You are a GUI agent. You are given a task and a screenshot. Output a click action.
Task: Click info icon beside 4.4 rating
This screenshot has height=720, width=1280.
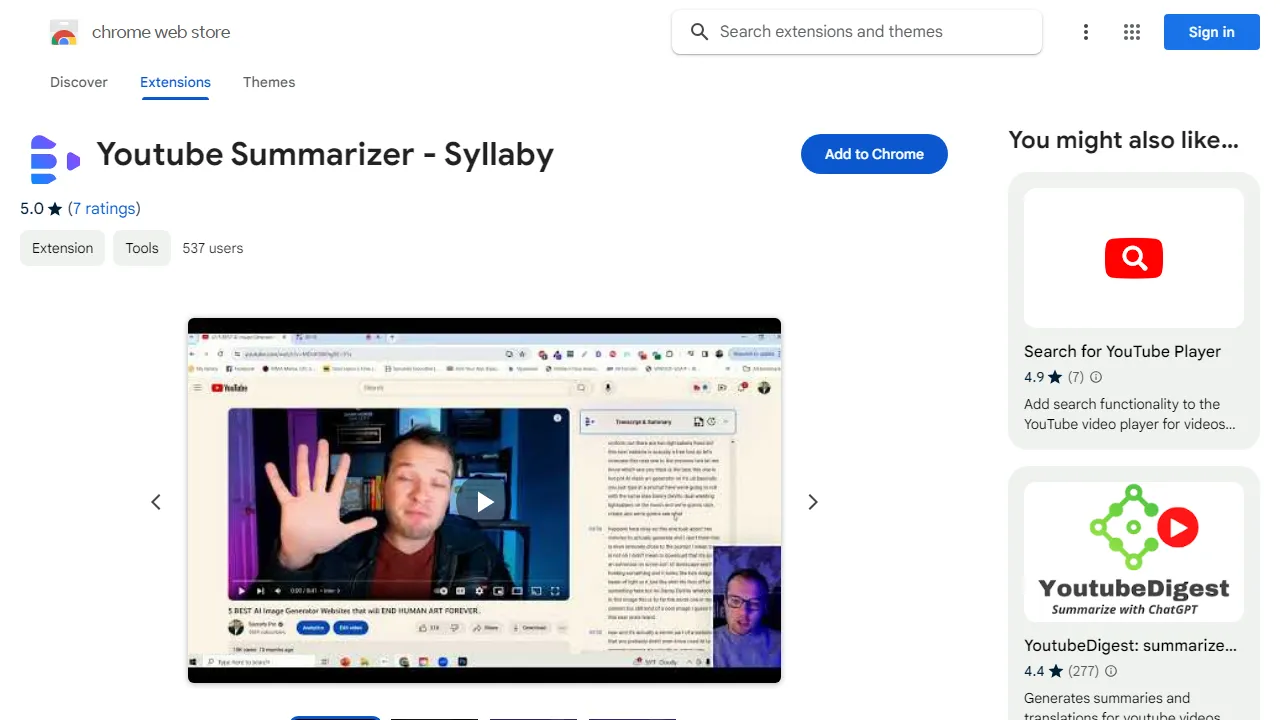click(x=1111, y=671)
